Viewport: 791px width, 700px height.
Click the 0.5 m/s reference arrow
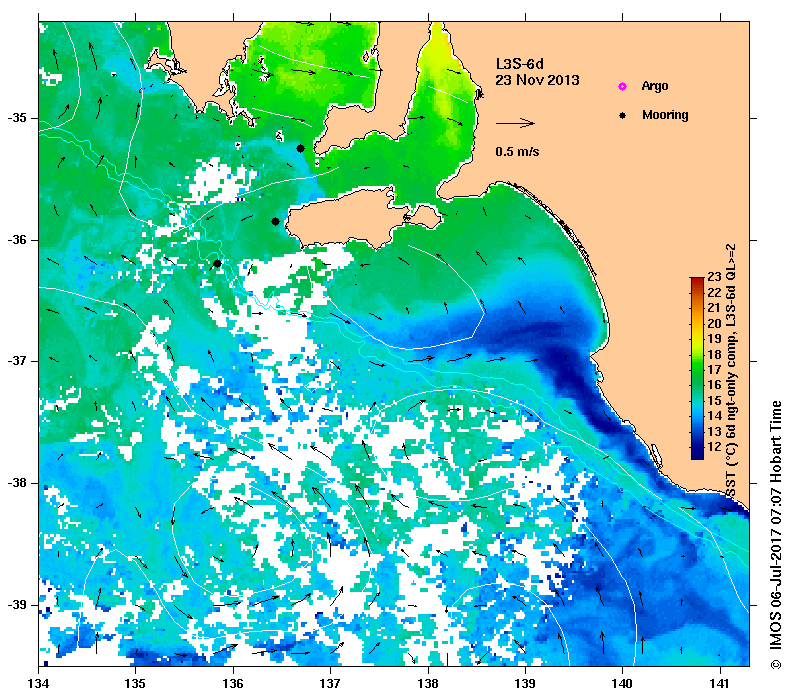515,123
